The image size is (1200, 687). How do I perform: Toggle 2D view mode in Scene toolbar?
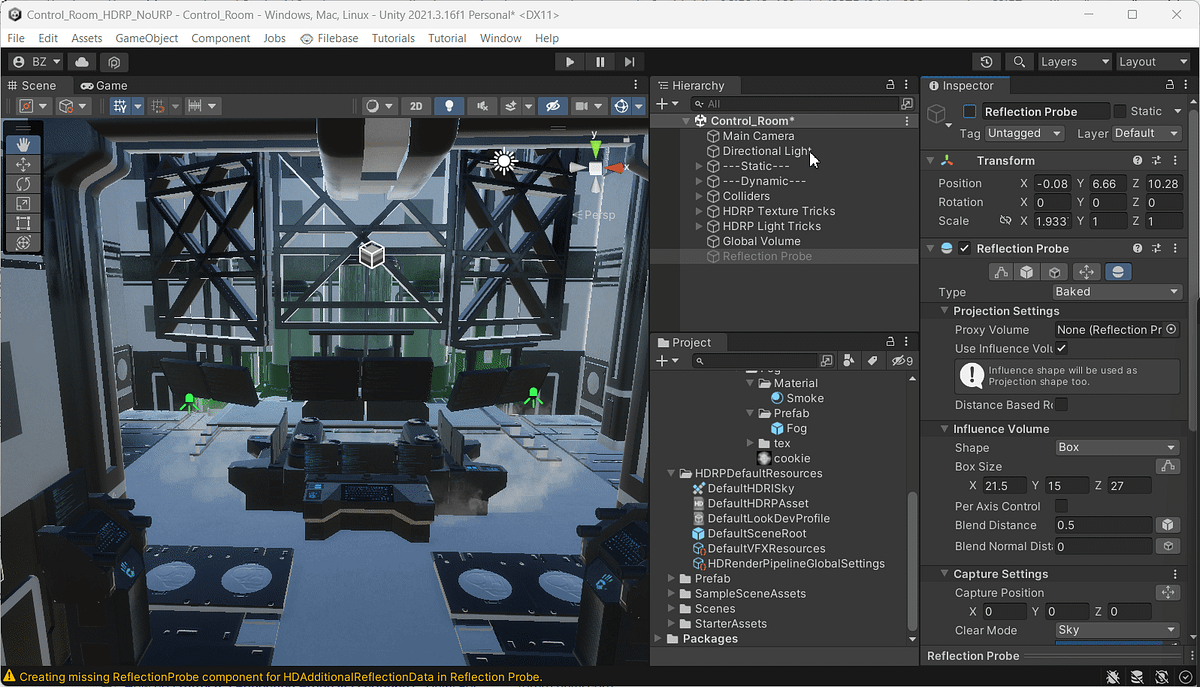point(417,105)
